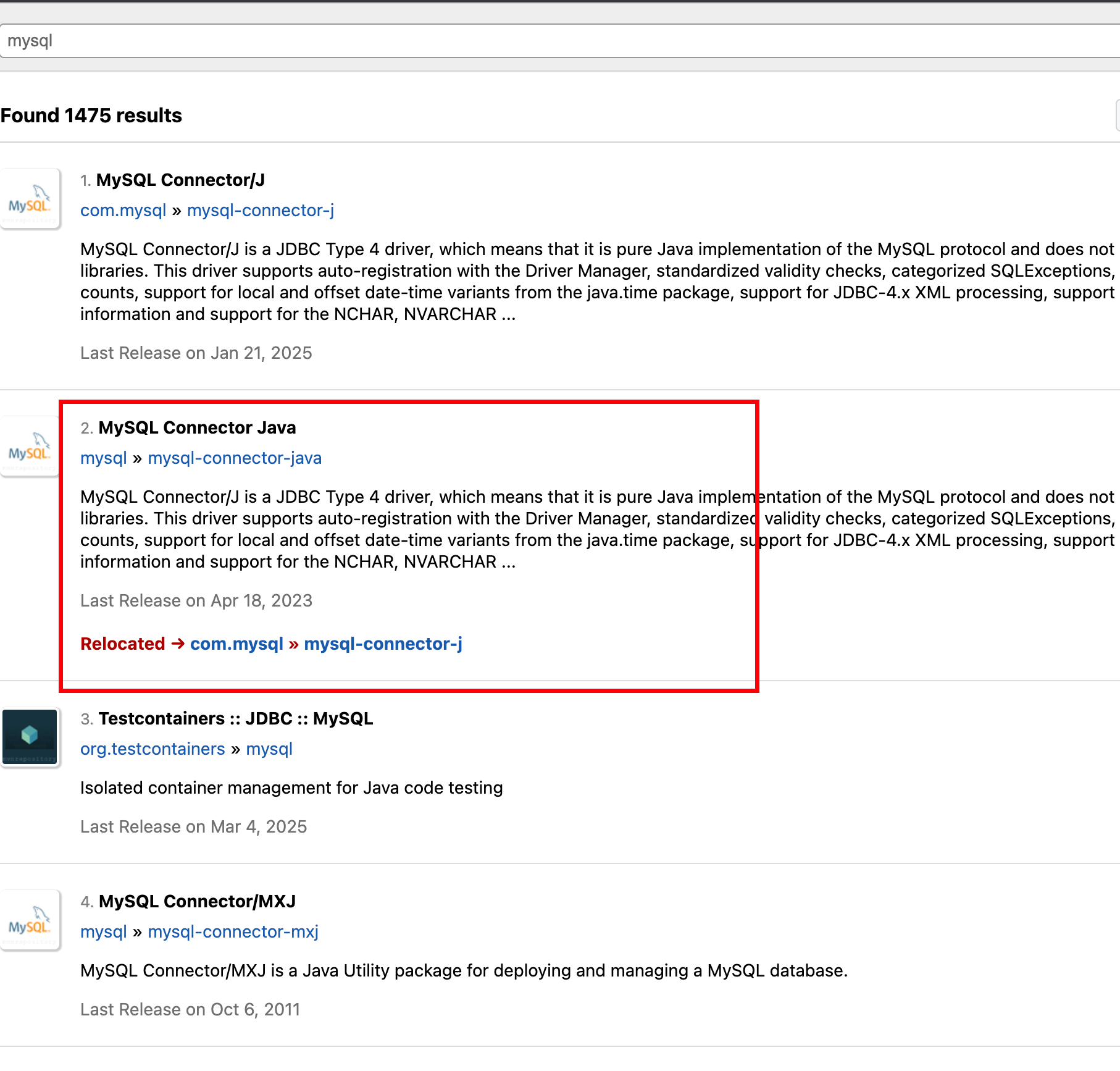
Task: Open the Testcontainers :: JDBC :: MySQL title
Action: click(236, 718)
